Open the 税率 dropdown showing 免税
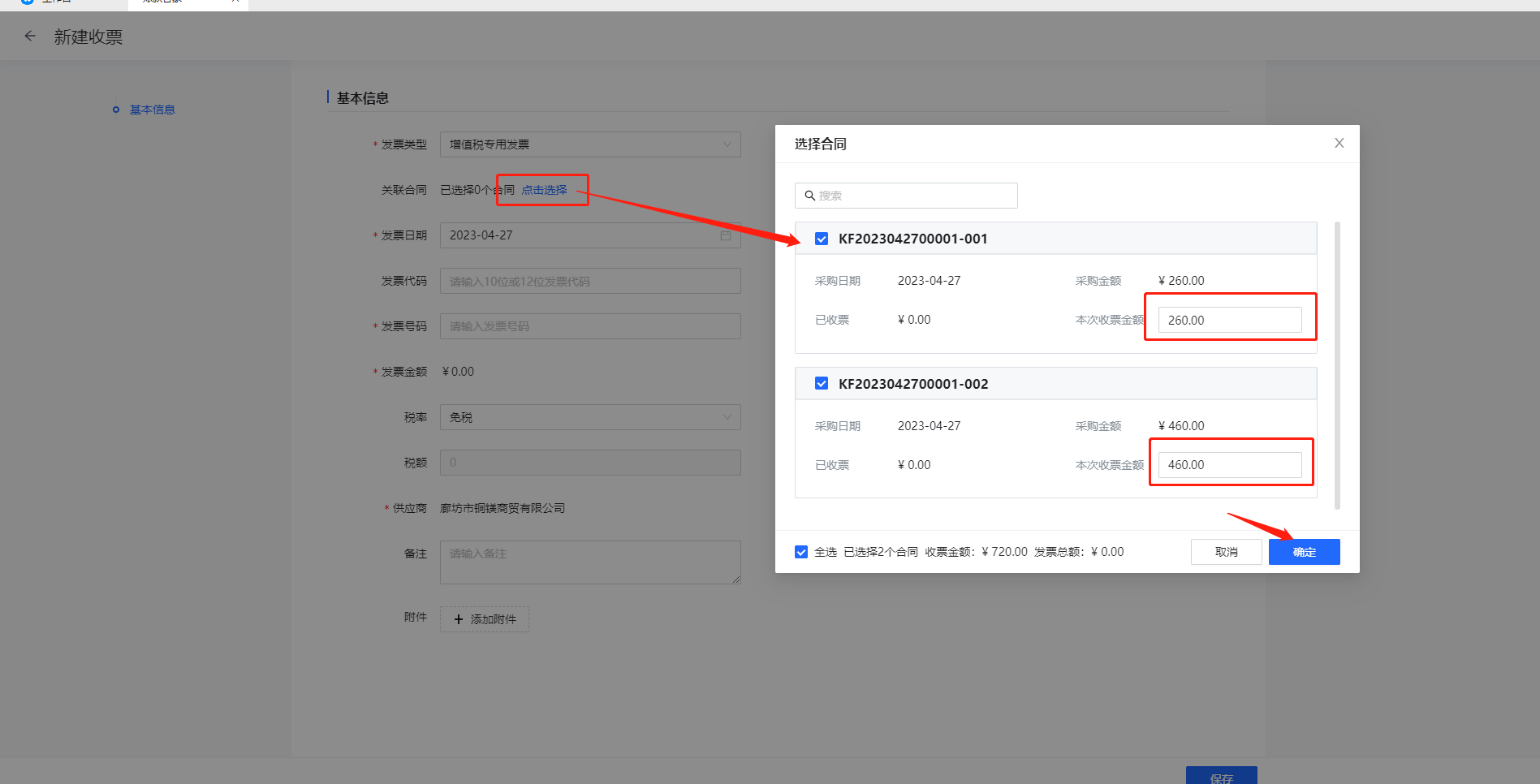 590,417
